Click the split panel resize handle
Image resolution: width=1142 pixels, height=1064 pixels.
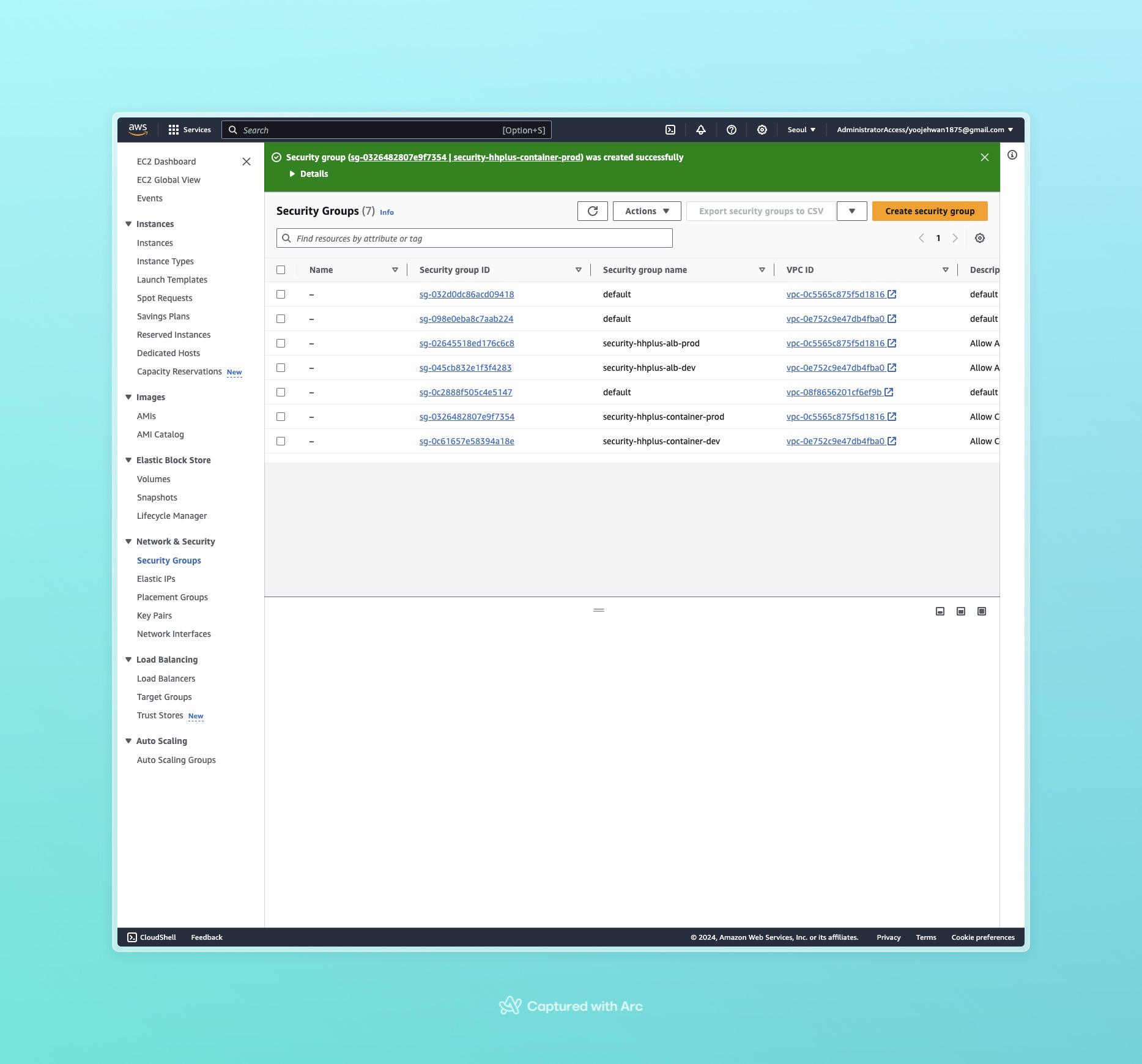click(599, 610)
